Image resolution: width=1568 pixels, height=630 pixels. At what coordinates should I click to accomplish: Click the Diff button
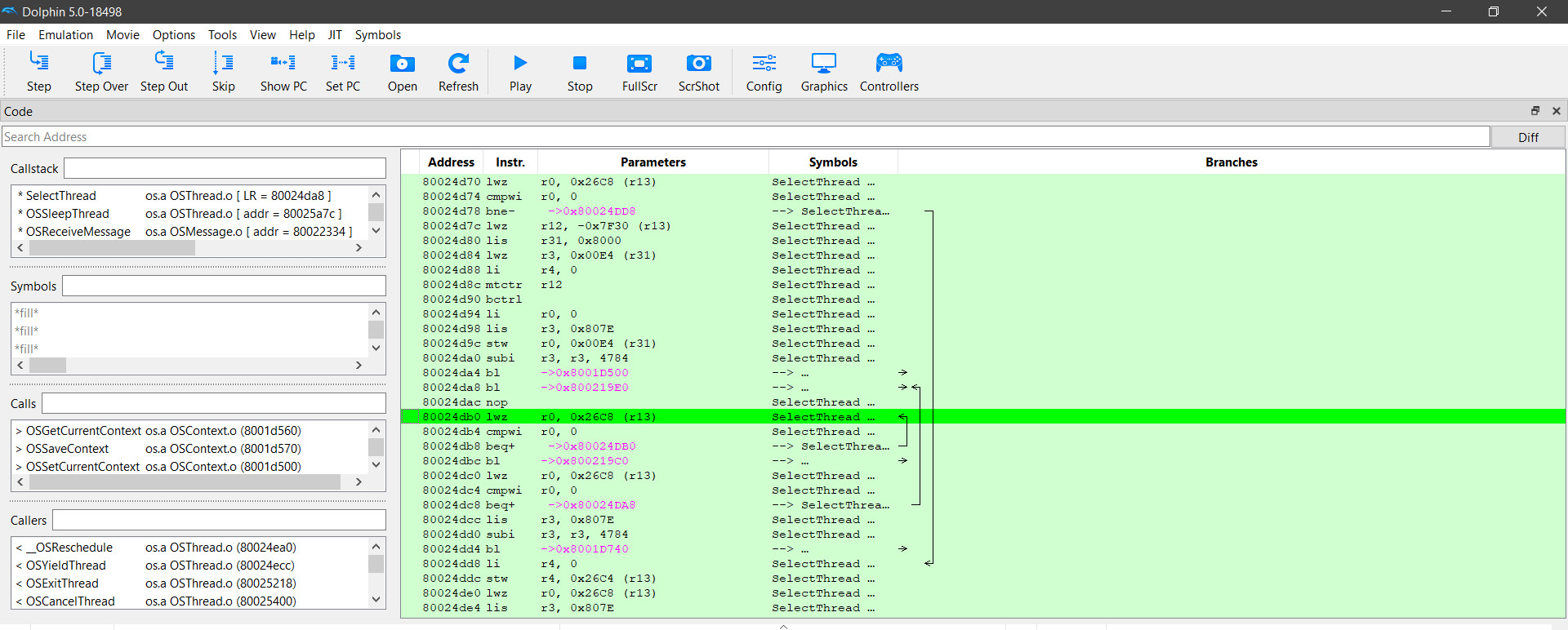1528,137
